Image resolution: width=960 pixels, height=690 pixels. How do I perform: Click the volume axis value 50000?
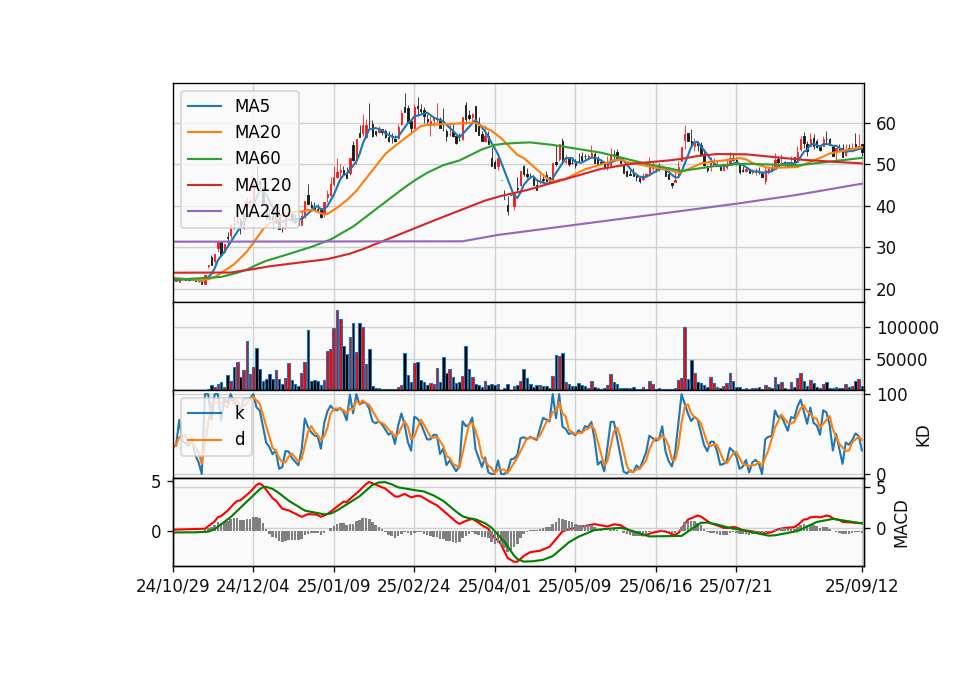coord(902,360)
